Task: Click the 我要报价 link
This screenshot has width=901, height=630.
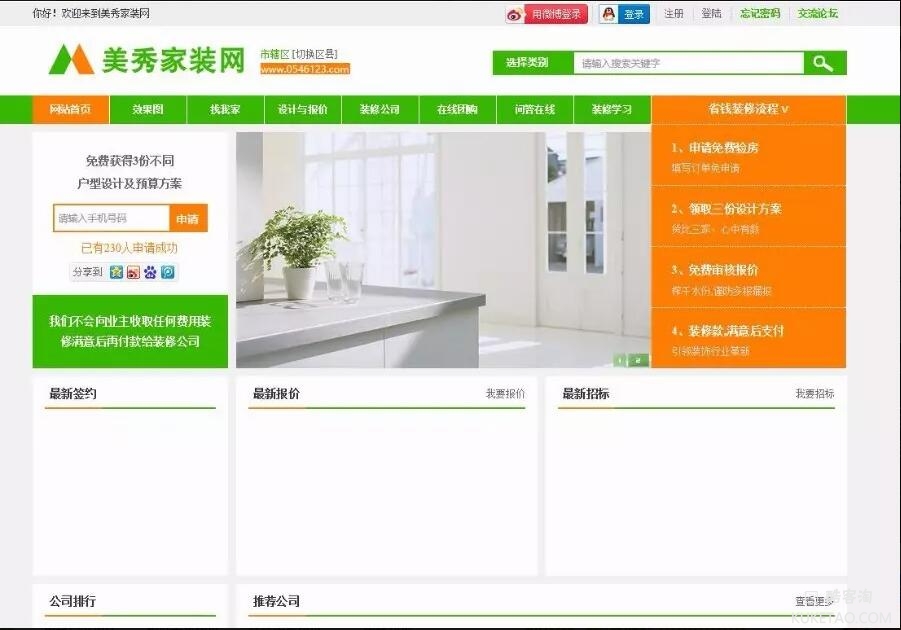Action: coord(505,394)
